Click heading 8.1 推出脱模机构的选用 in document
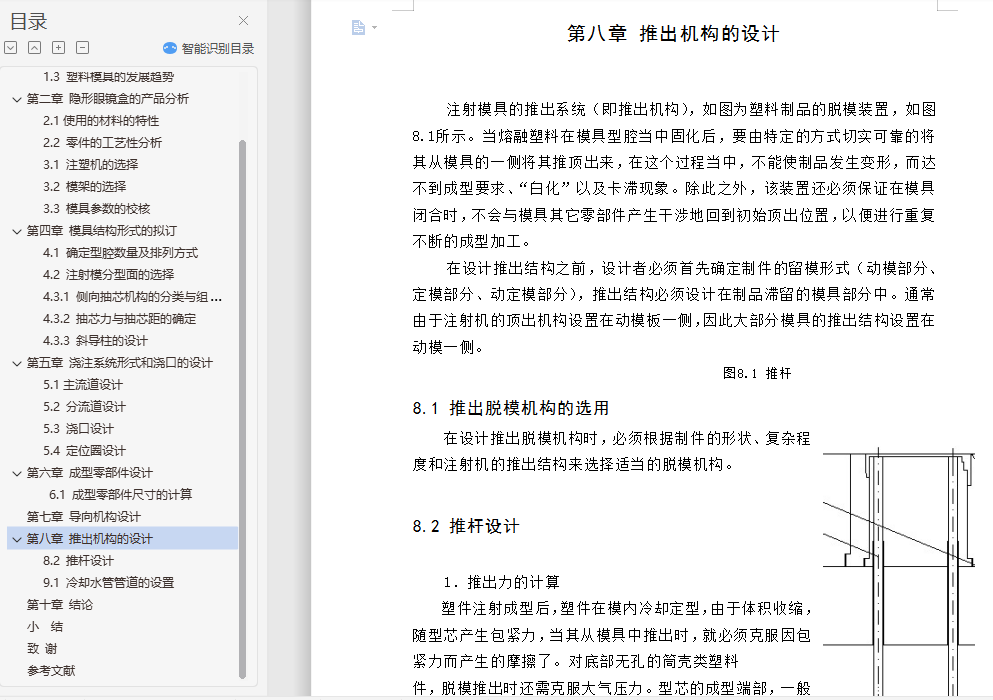 pos(510,409)
